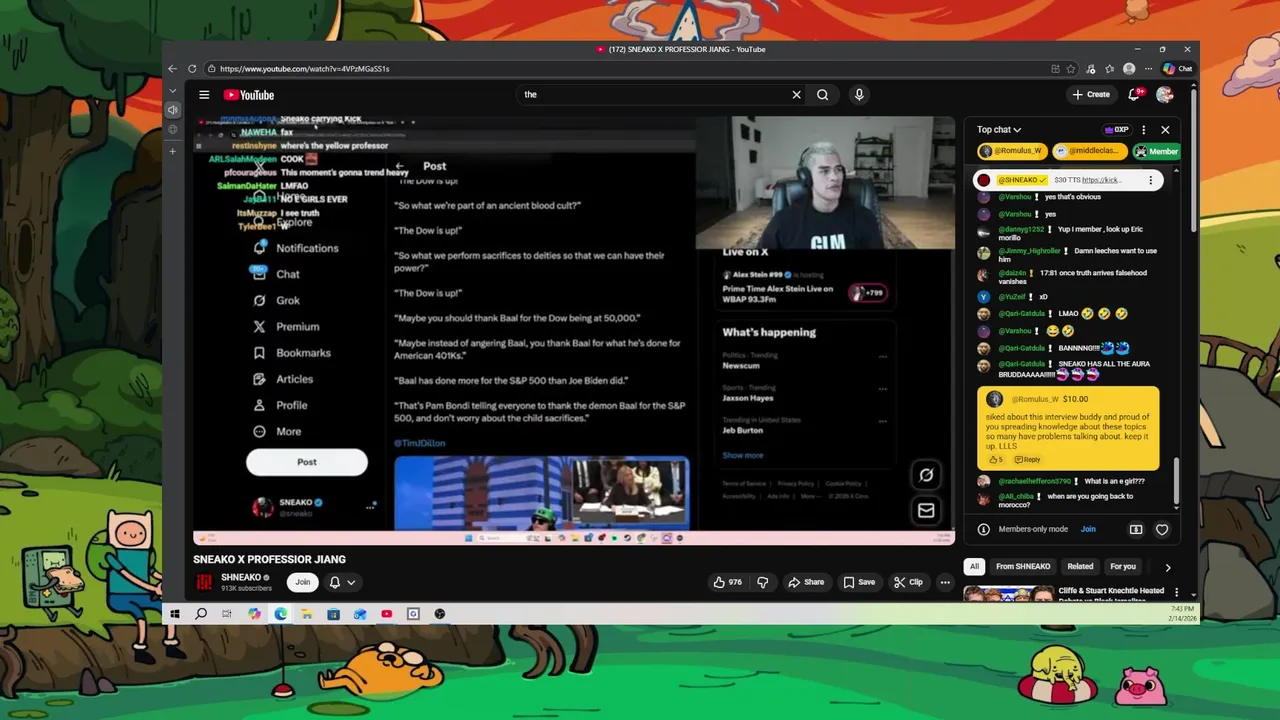Open the Windows Start button
Screen dimensions: 1280x720
tap(175, 614)
